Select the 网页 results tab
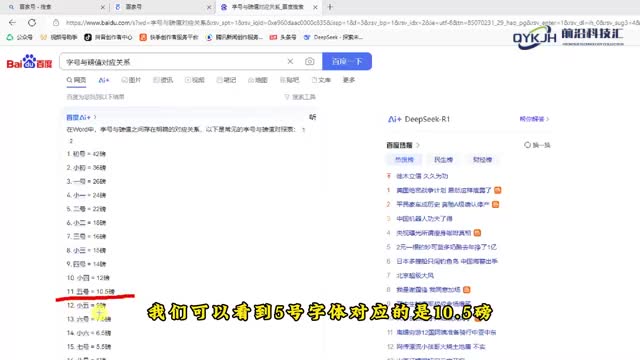 pyautogui.click(x=76, y=80)
